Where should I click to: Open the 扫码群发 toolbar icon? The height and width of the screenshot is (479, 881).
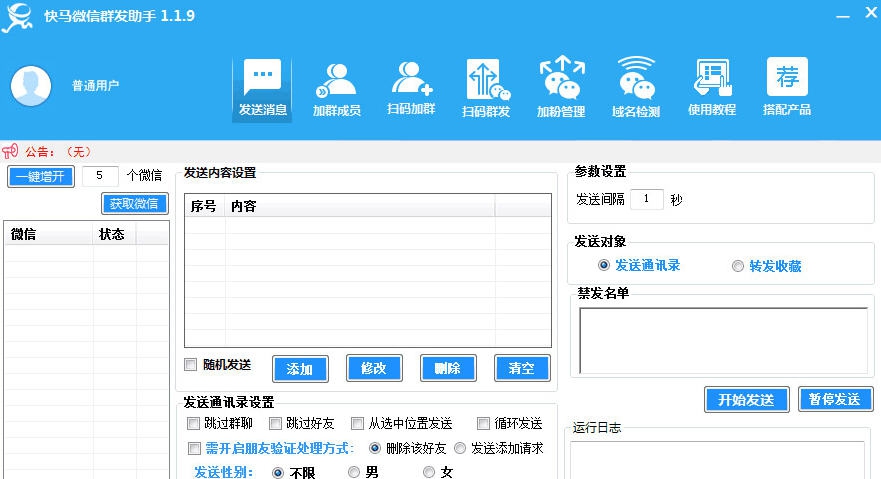(486, 88)
